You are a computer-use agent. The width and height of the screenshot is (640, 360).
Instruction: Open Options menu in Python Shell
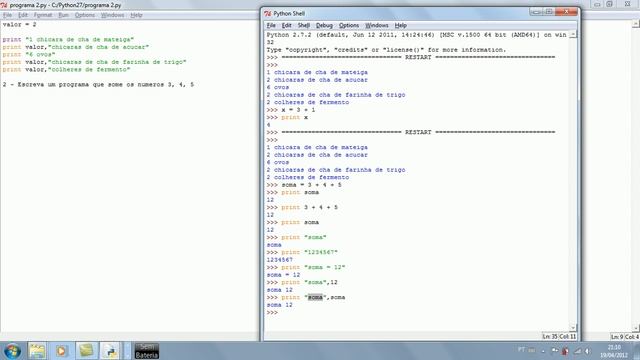coord(349,25)
